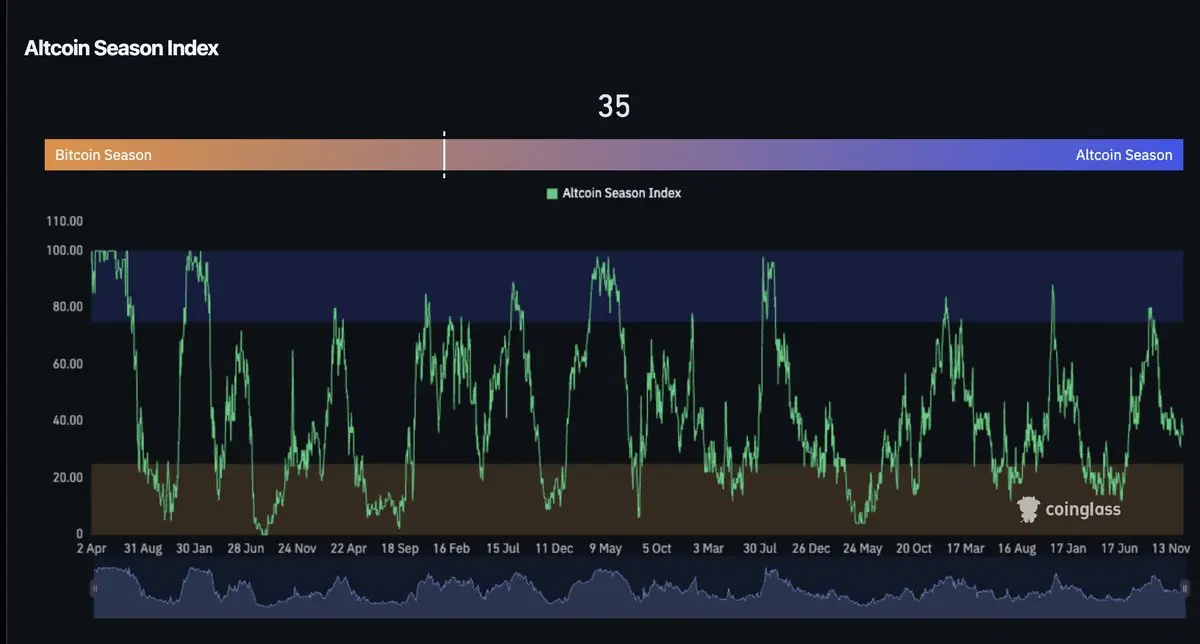1200x644 pixels.
Task: Click the '17 Mar' x-axis date
Action: 966,549
